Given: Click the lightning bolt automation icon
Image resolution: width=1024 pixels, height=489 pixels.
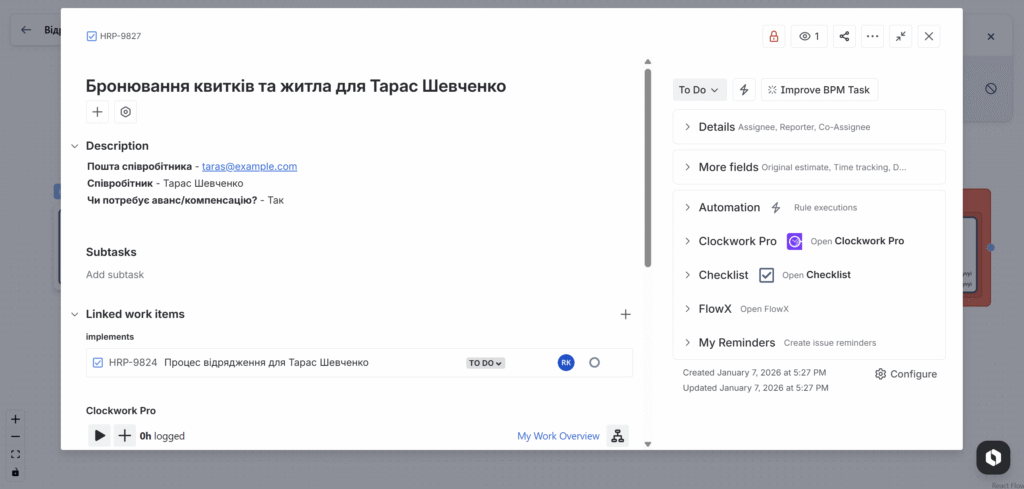Looking at the screenshot, I should [x=744, y=90].
